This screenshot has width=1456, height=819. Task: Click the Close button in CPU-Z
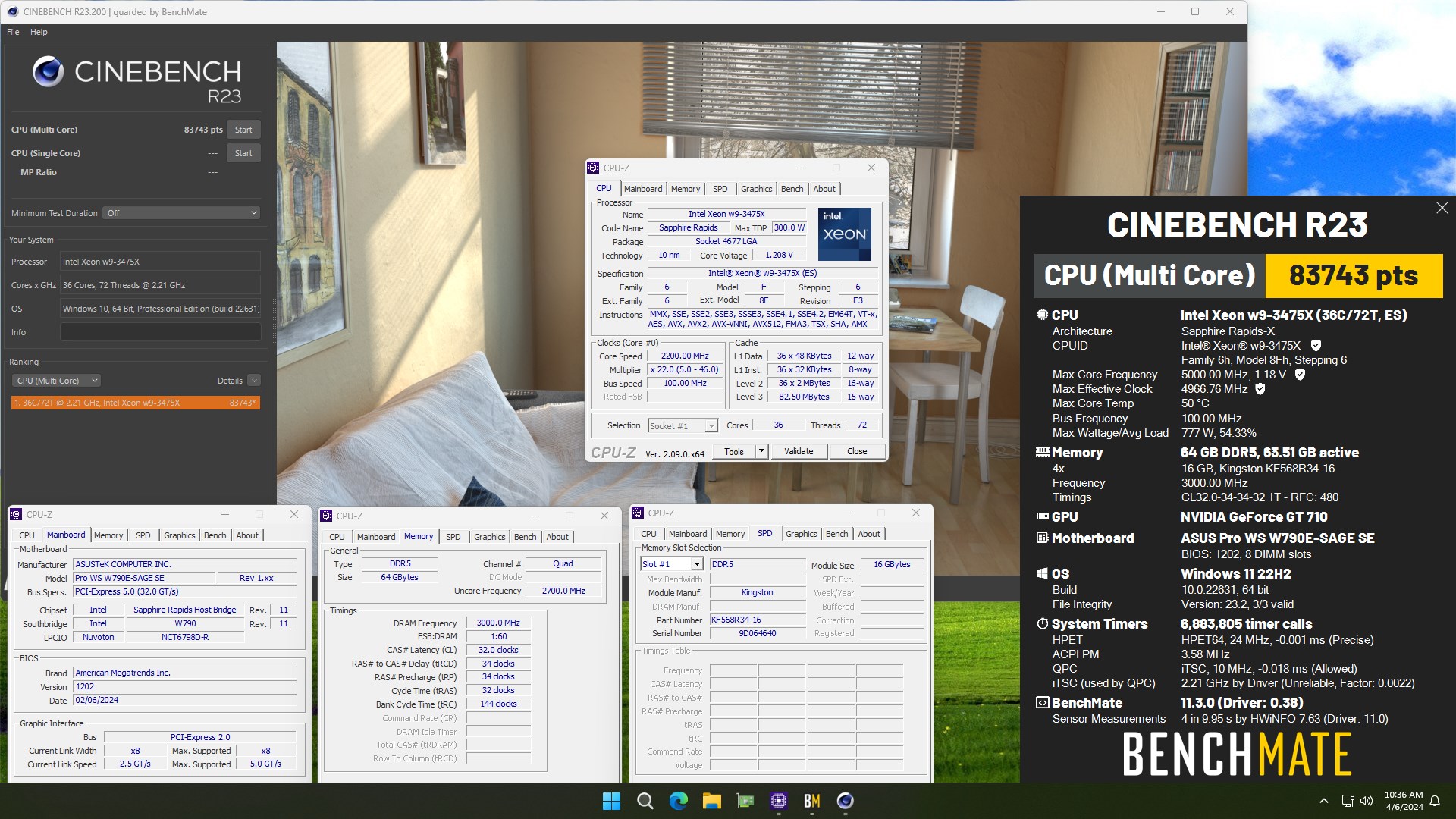tap(857, 452)
